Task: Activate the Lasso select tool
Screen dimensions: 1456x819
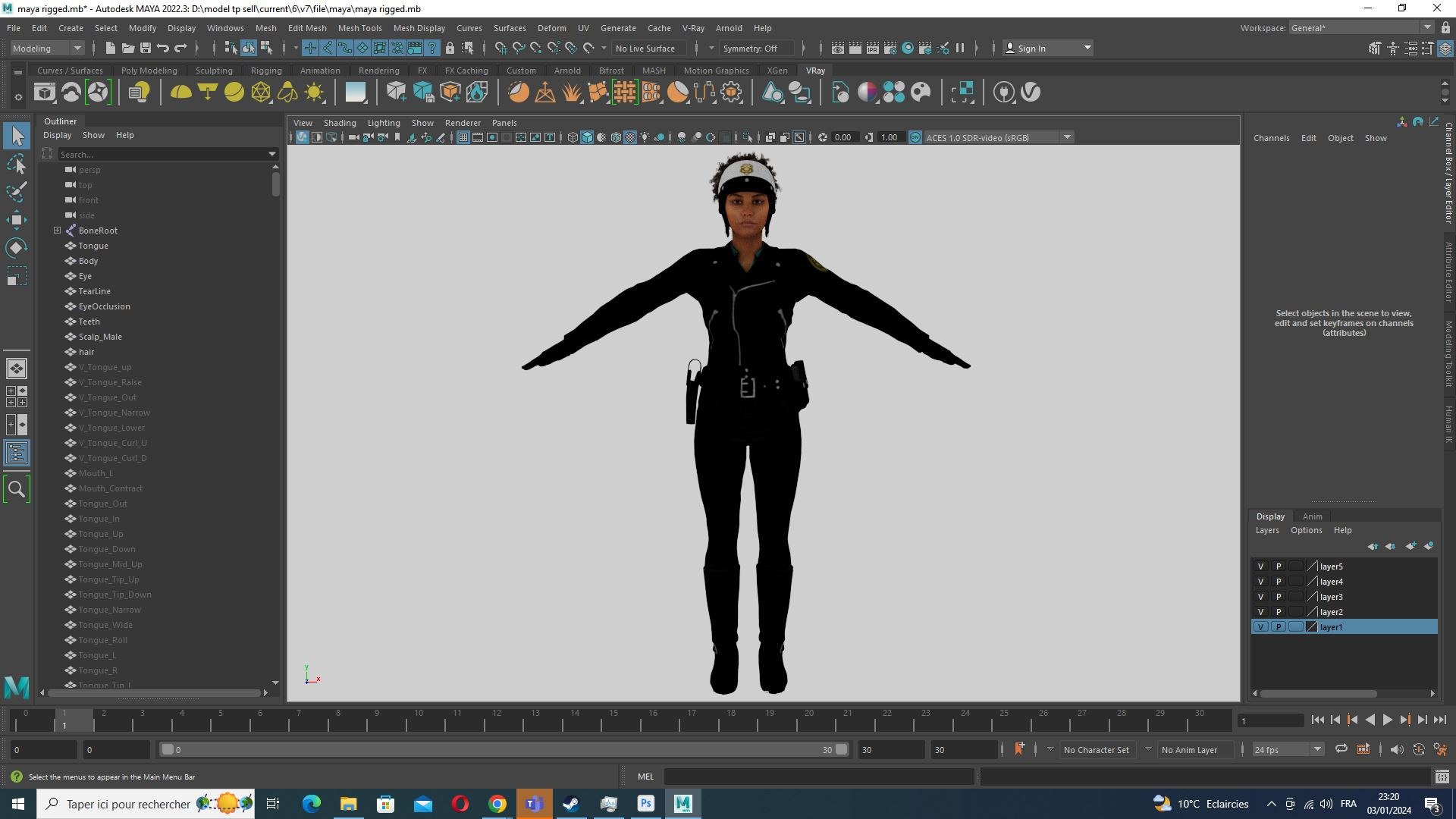Action: point(17,164)
